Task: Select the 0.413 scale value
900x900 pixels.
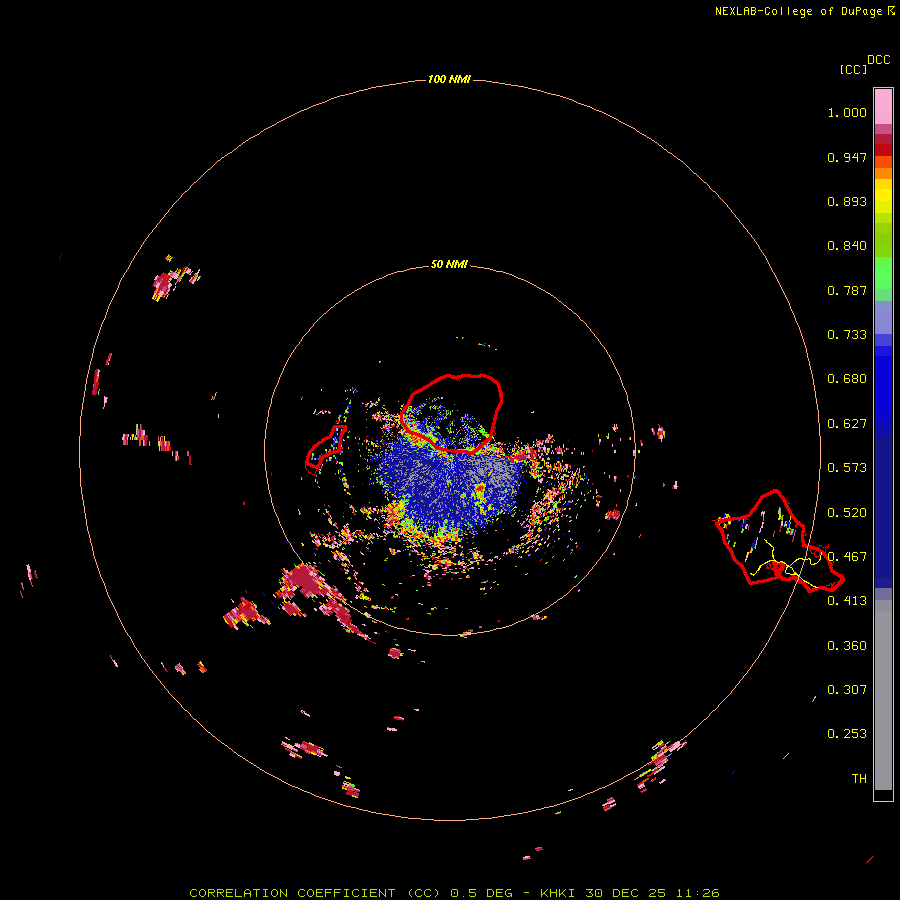Action: [x=847, y=601]
